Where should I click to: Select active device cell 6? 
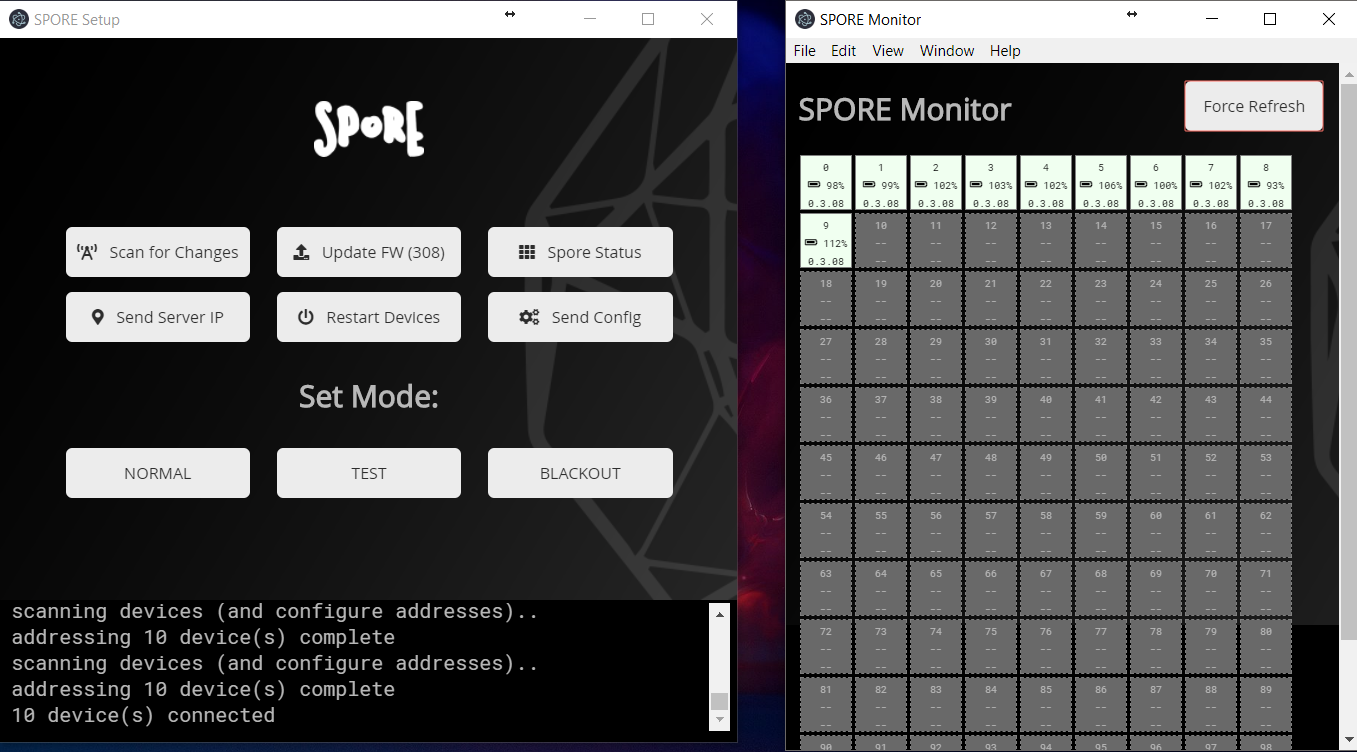[x=1156, y=183]
